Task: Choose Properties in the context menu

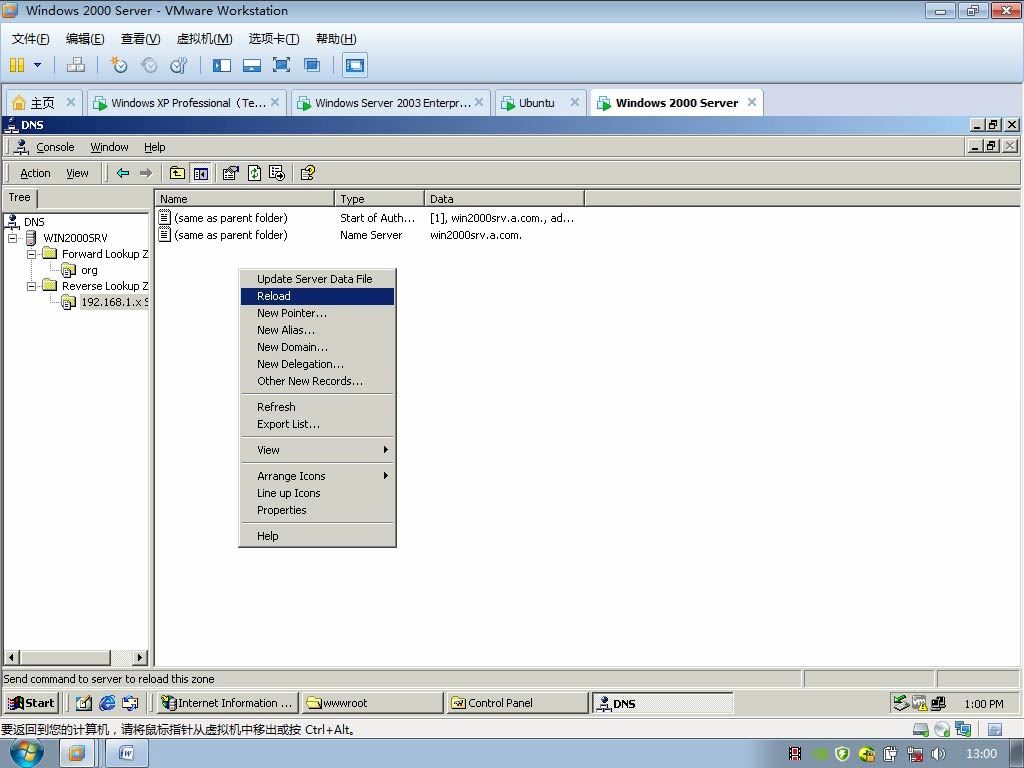Action: 317,510
